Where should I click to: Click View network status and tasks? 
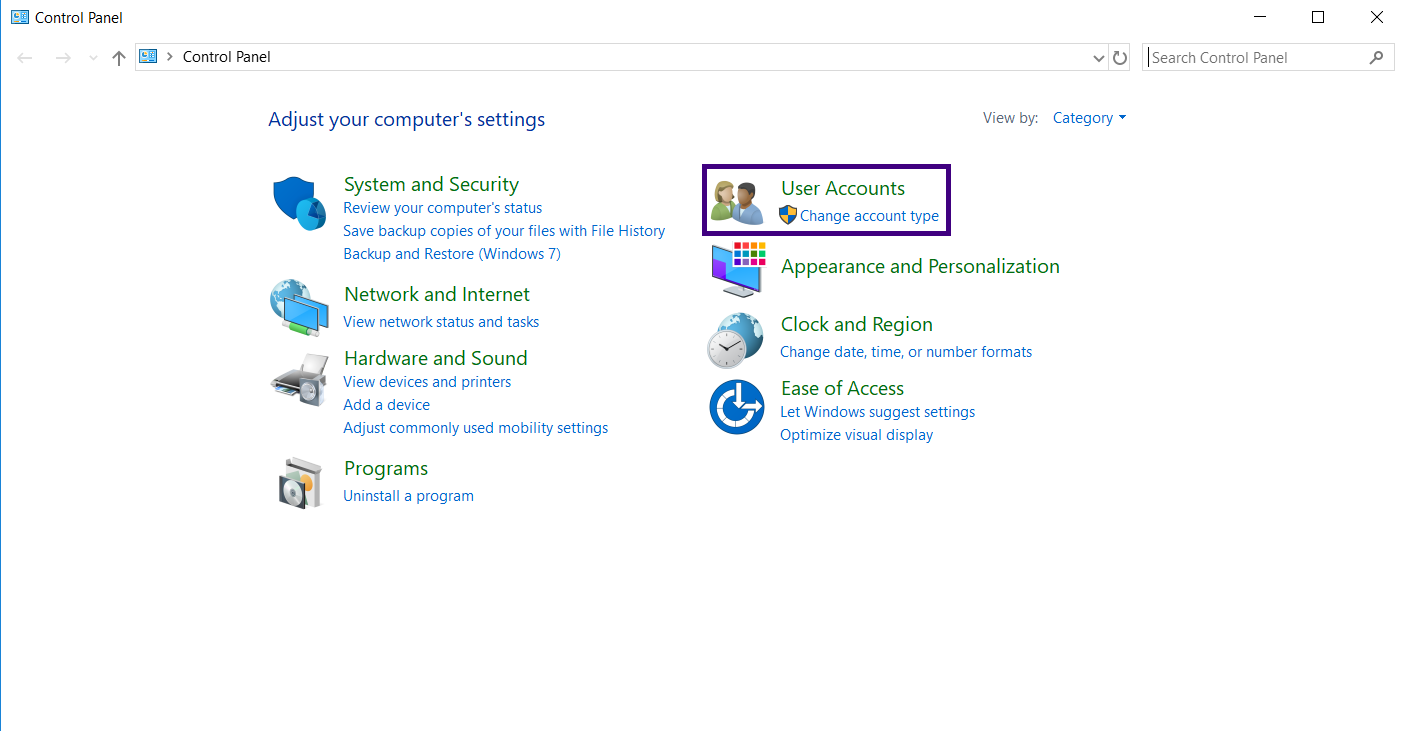coord(441,322)
